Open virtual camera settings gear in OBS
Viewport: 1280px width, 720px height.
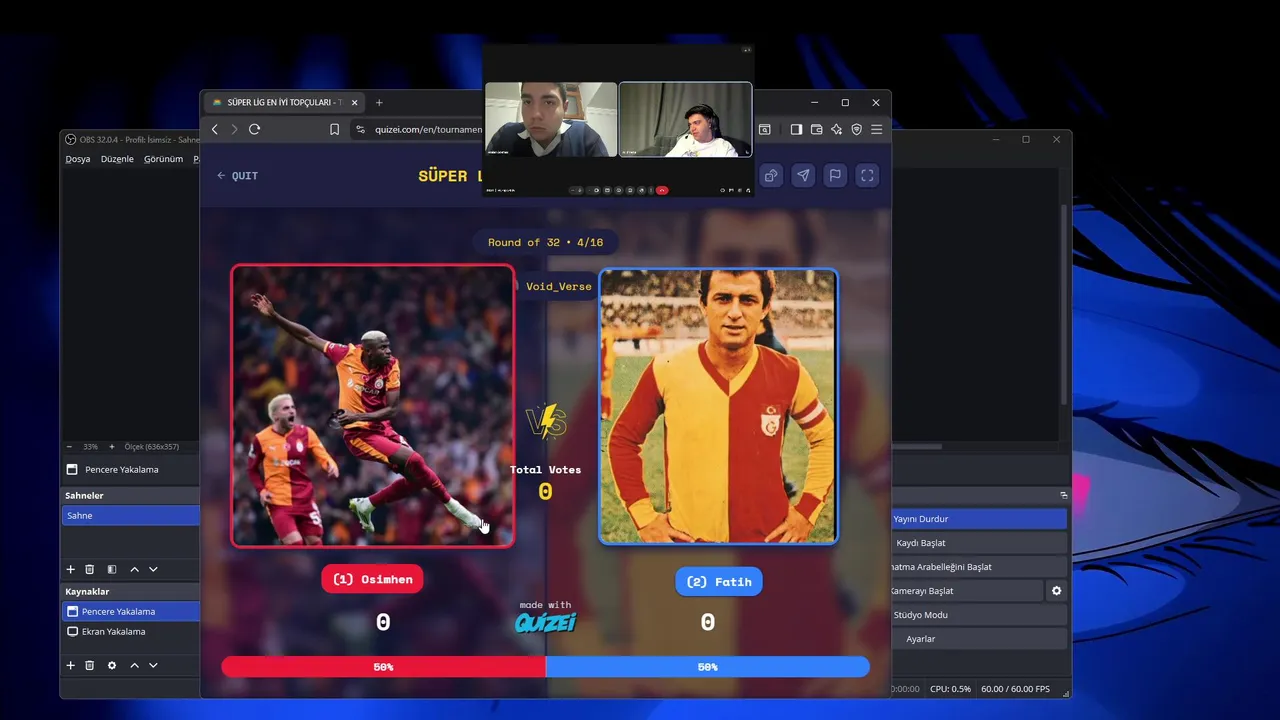[x=1056, y=591]
